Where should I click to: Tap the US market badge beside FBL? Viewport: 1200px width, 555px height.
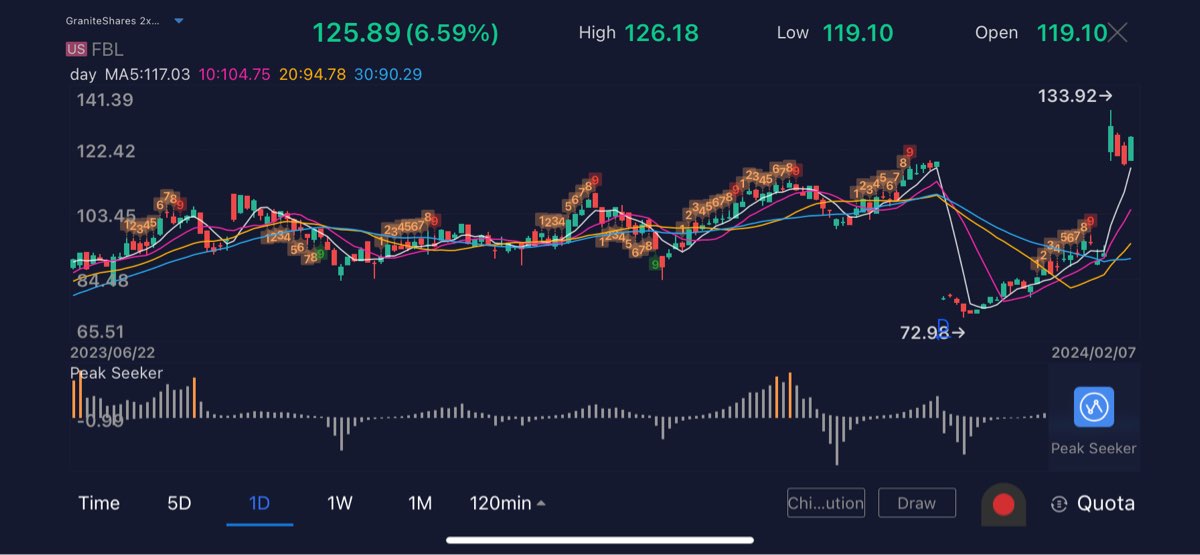click(76, 49)
